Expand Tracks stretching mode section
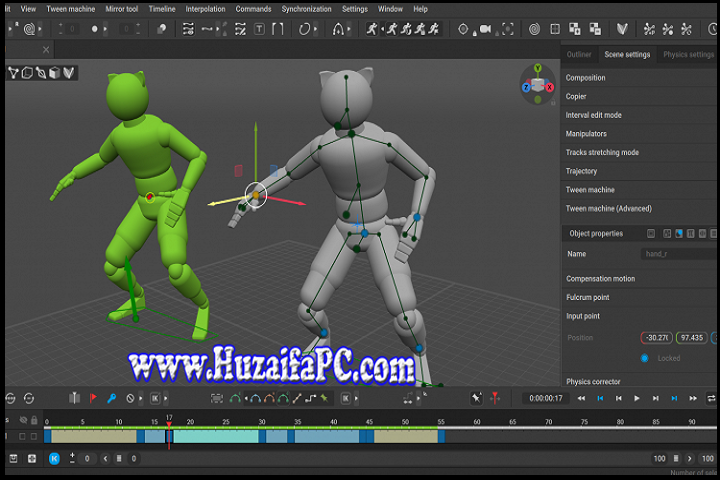Image resolution: width=720 pixels, height=480 pixels. 638,152
